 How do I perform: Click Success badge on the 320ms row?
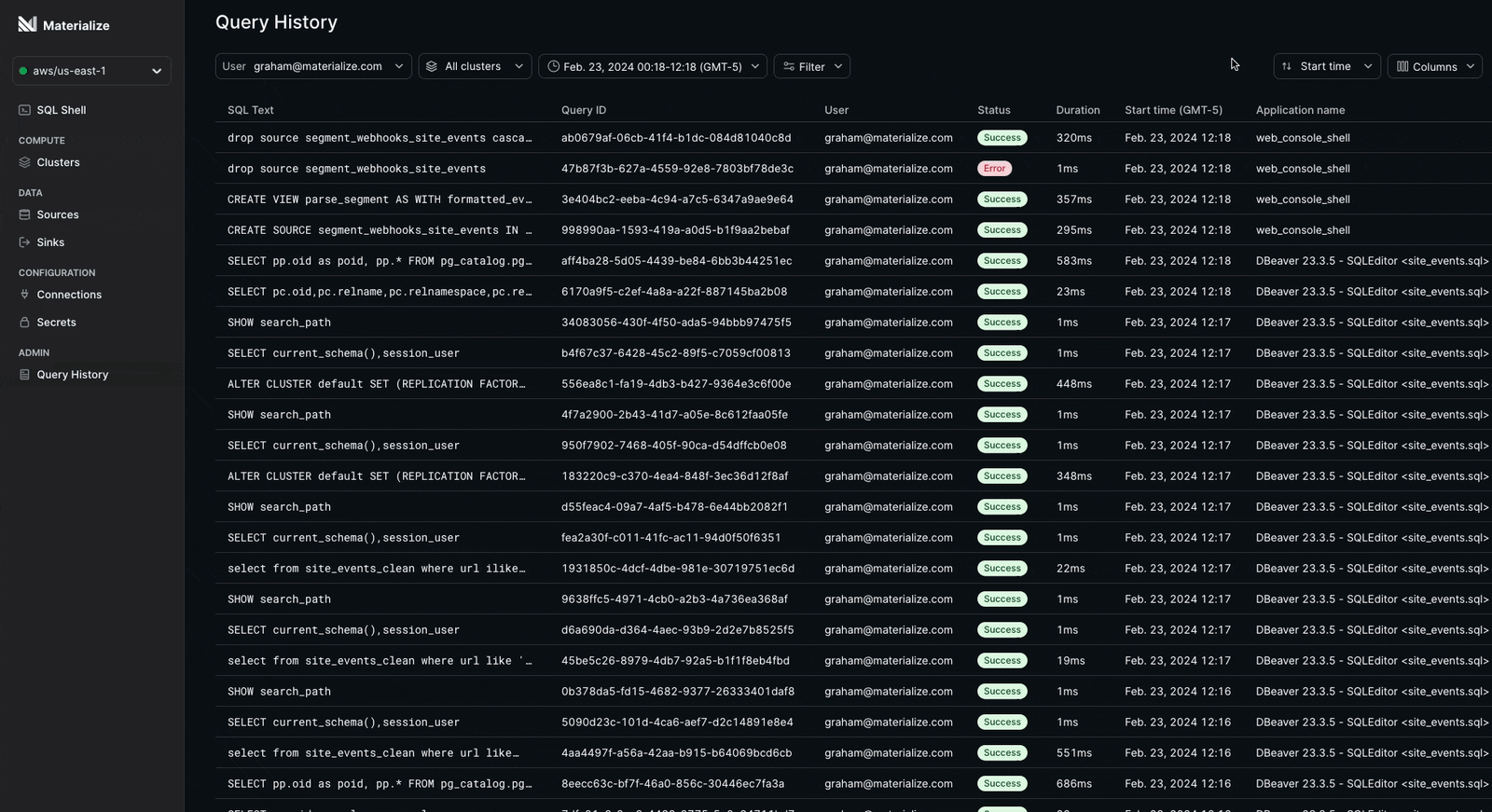coord(1002,138)
